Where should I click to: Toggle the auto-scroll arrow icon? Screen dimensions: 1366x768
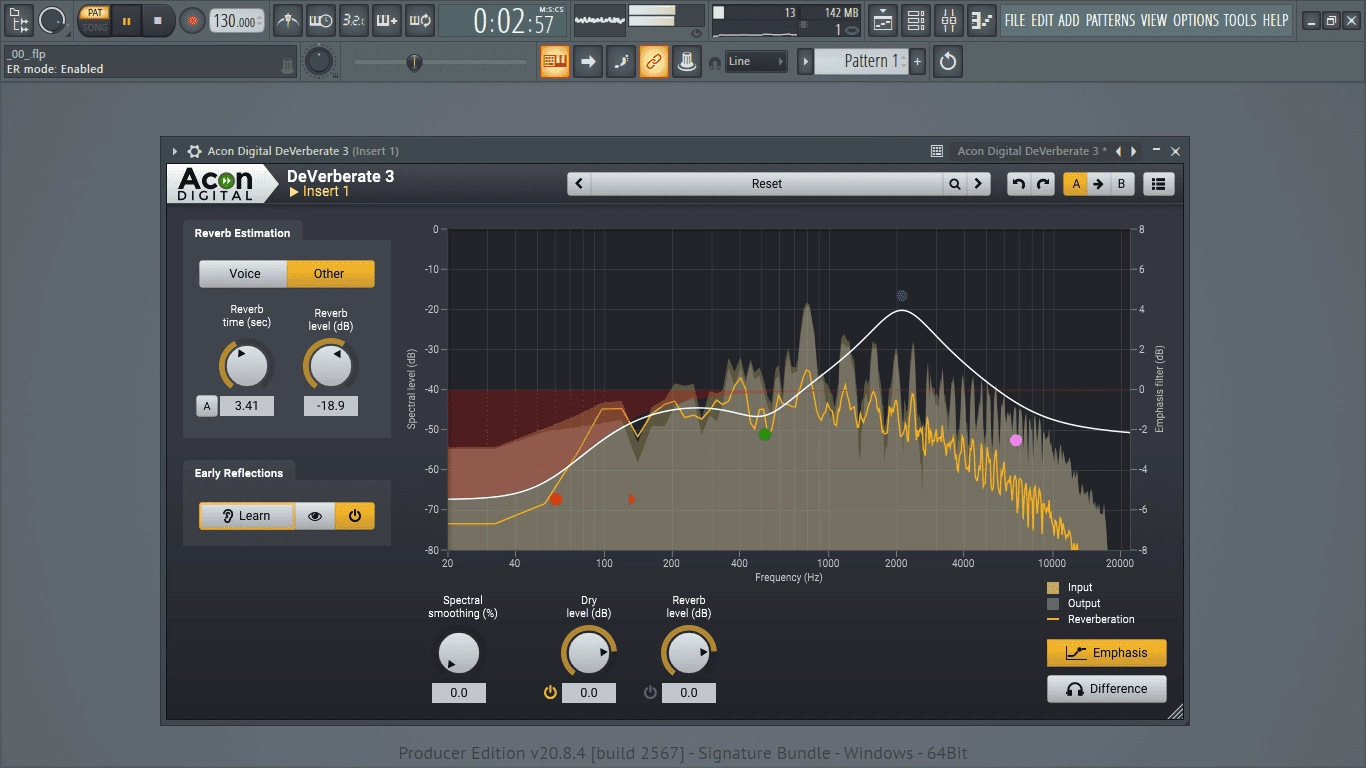tap(588, 62)
